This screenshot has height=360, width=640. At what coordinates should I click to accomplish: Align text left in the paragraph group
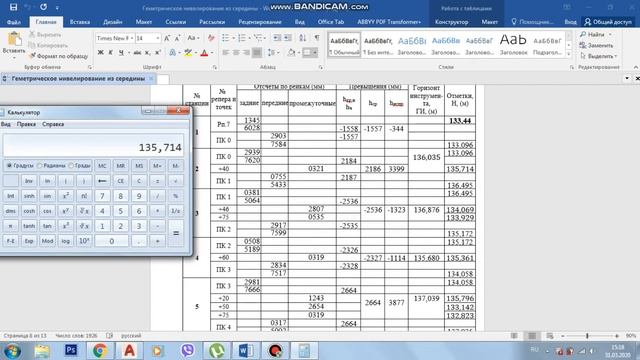click(x=226, y=53)
